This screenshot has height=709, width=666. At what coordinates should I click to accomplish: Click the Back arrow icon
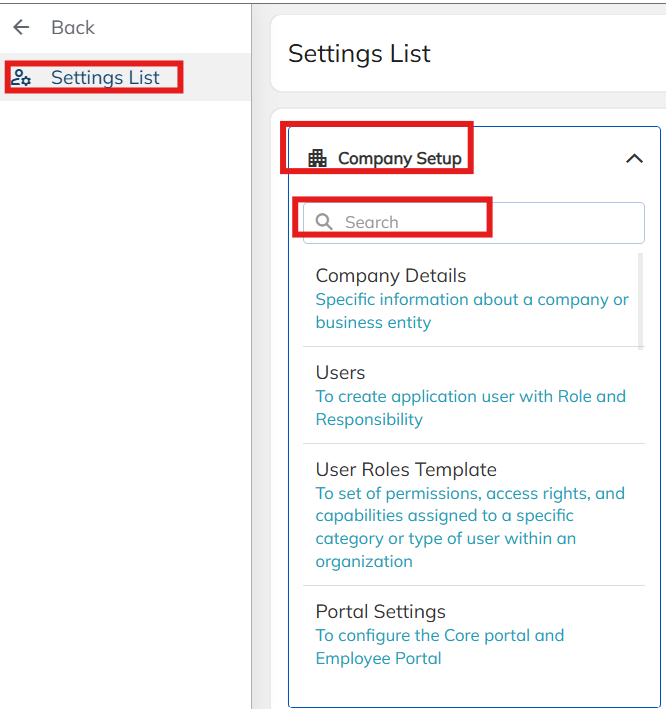coord(22,27)
